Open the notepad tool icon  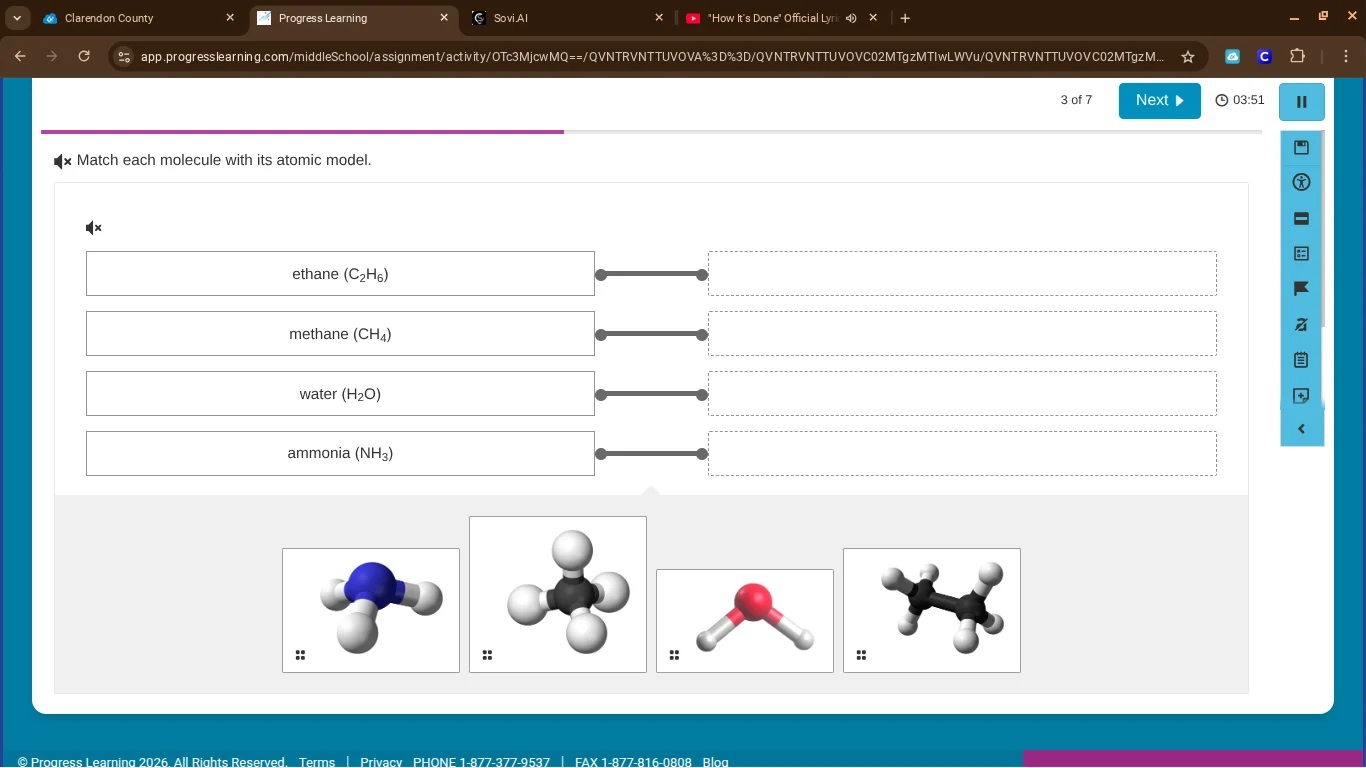pyautogui.click(x=1301, y=360)
